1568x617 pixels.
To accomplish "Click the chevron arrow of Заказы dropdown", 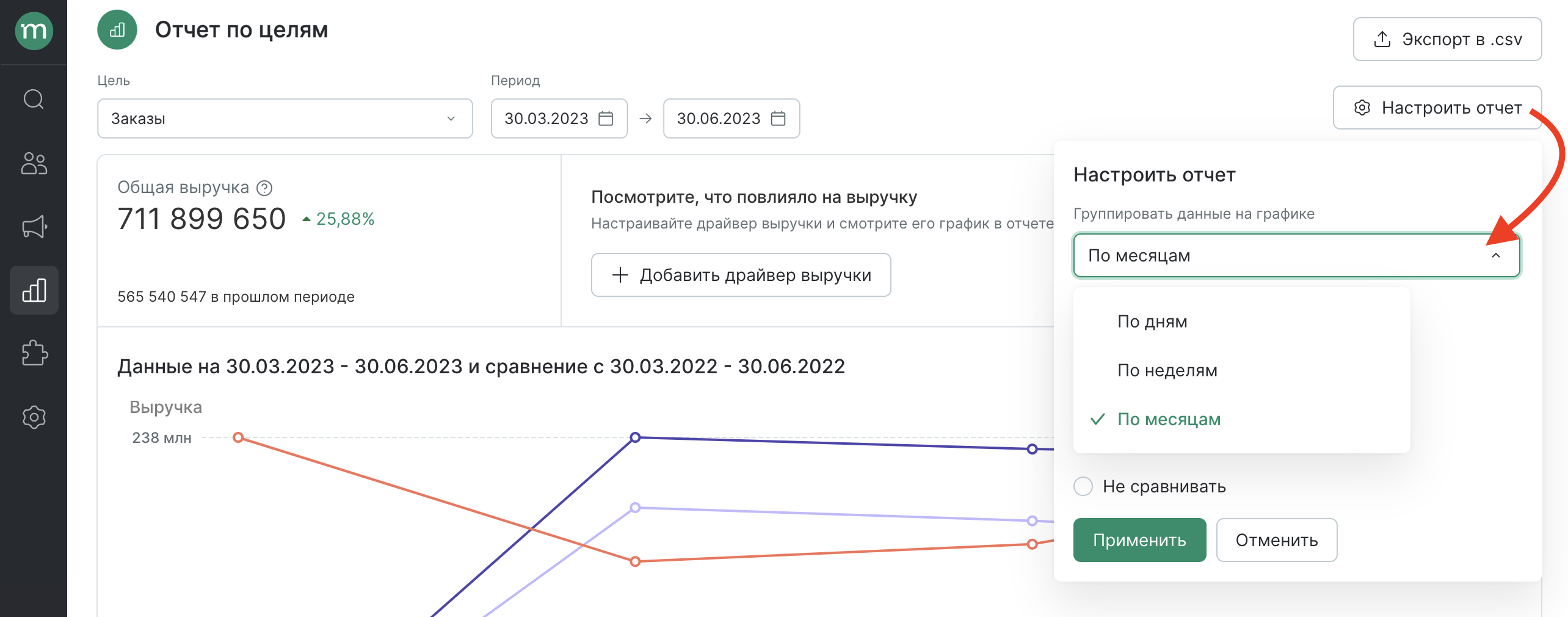I will tap(451, 119).
